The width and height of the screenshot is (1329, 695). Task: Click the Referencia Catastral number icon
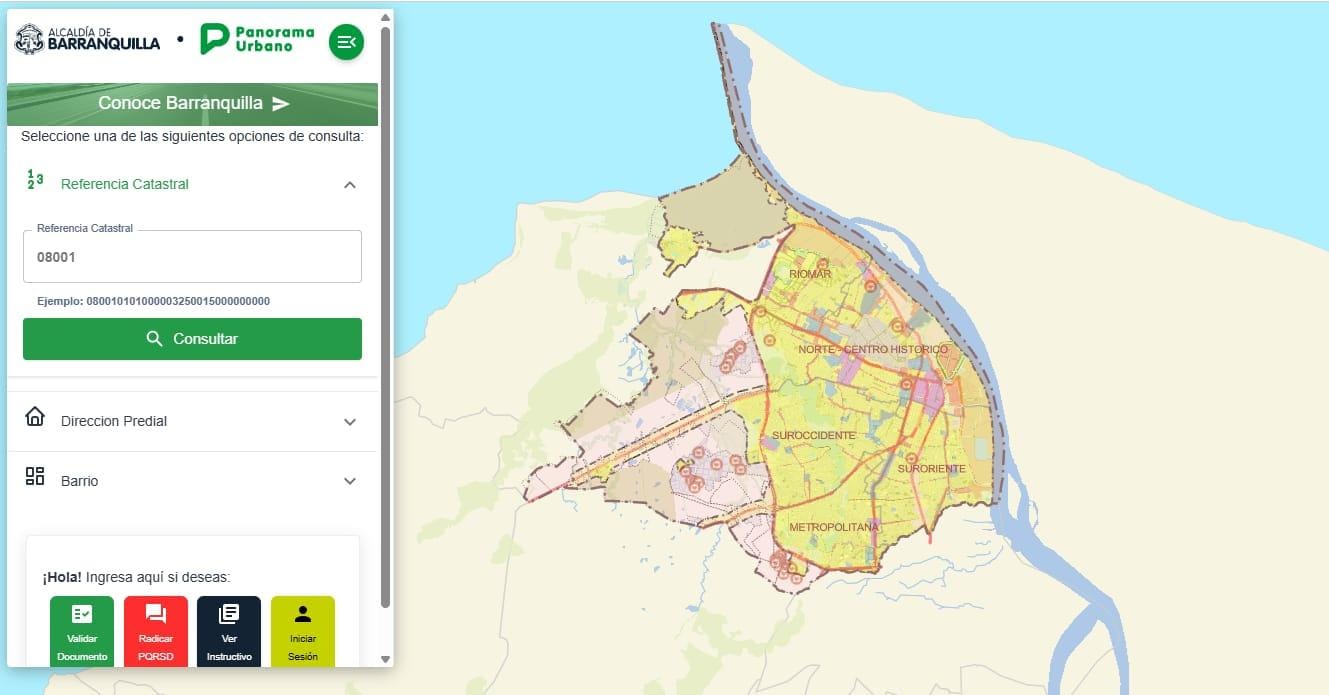[x=35, y=181]
